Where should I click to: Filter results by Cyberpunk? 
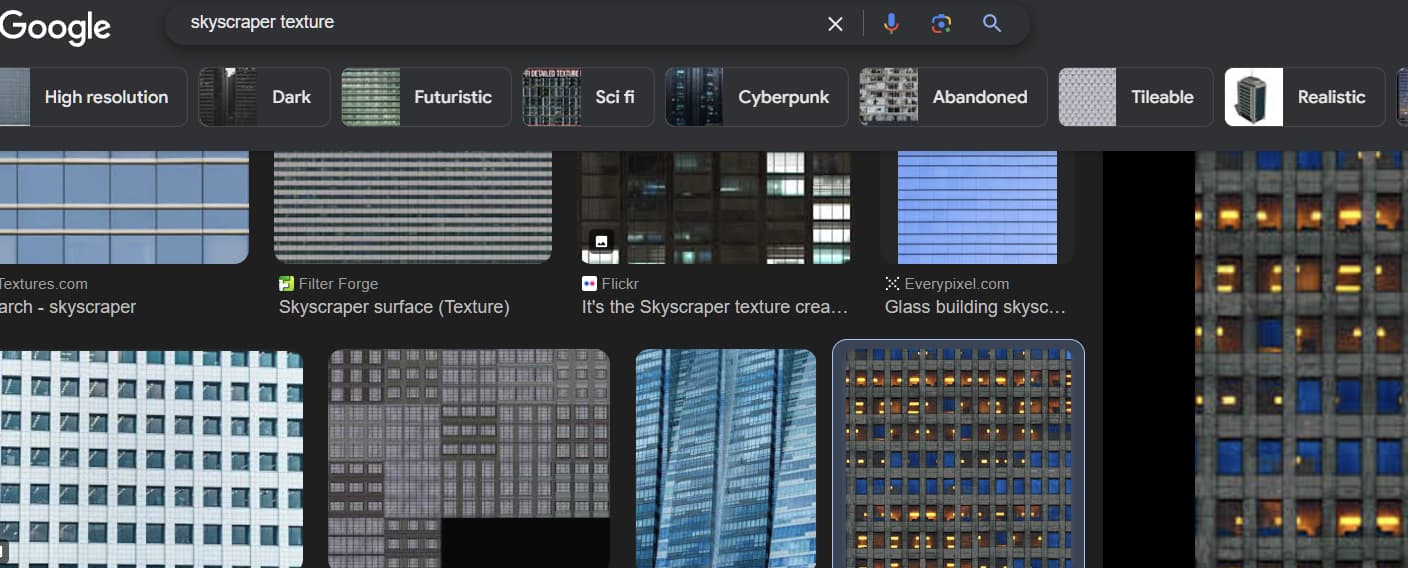tap(756, 97)
